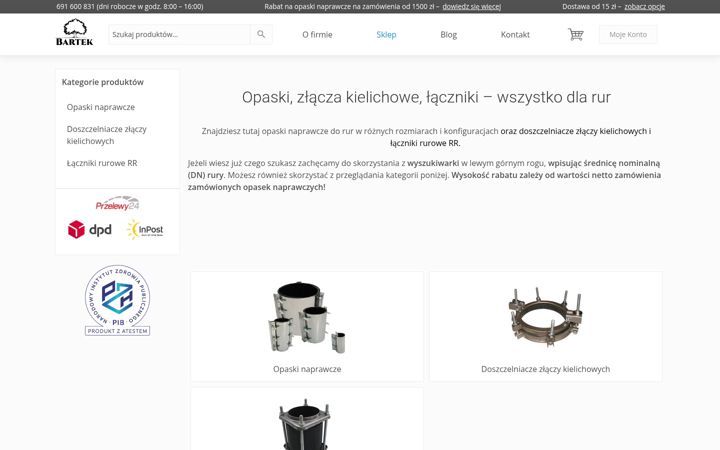
Task: Open the Bartek logo home link
Action: 74,32
